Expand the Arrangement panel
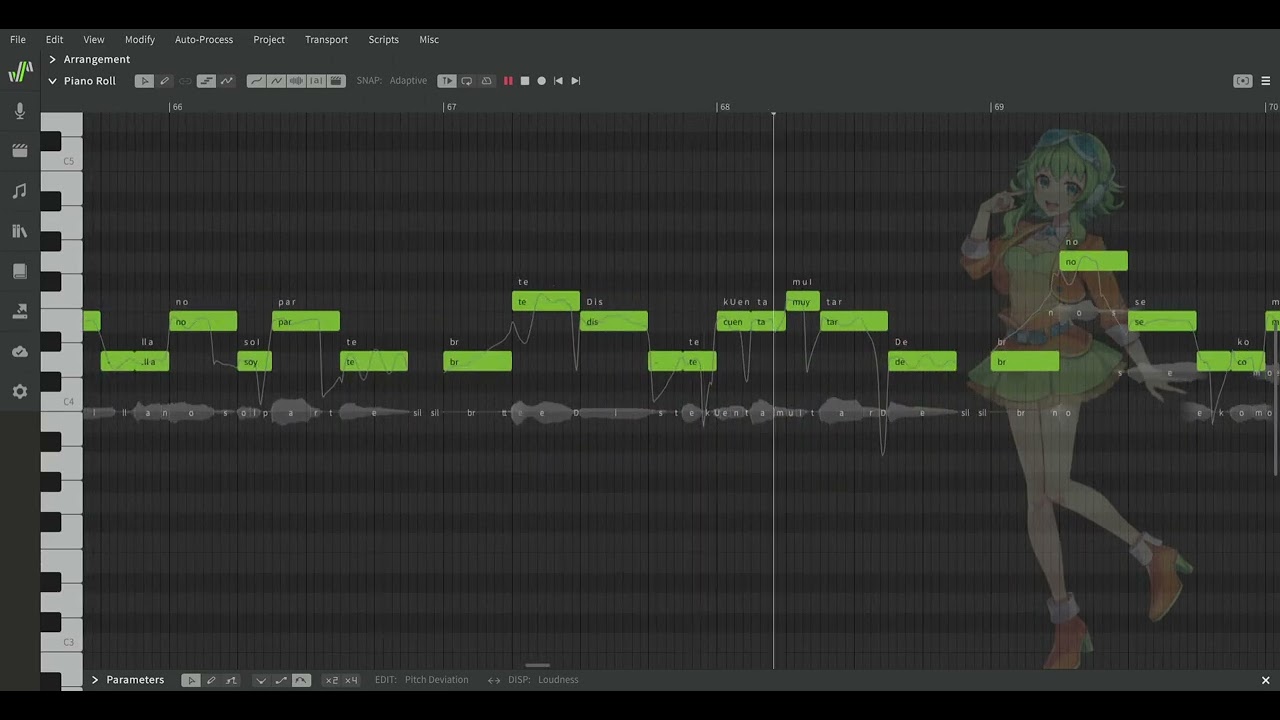The width and height of the screenshot is (1280, 720). (x=53, y=59)
